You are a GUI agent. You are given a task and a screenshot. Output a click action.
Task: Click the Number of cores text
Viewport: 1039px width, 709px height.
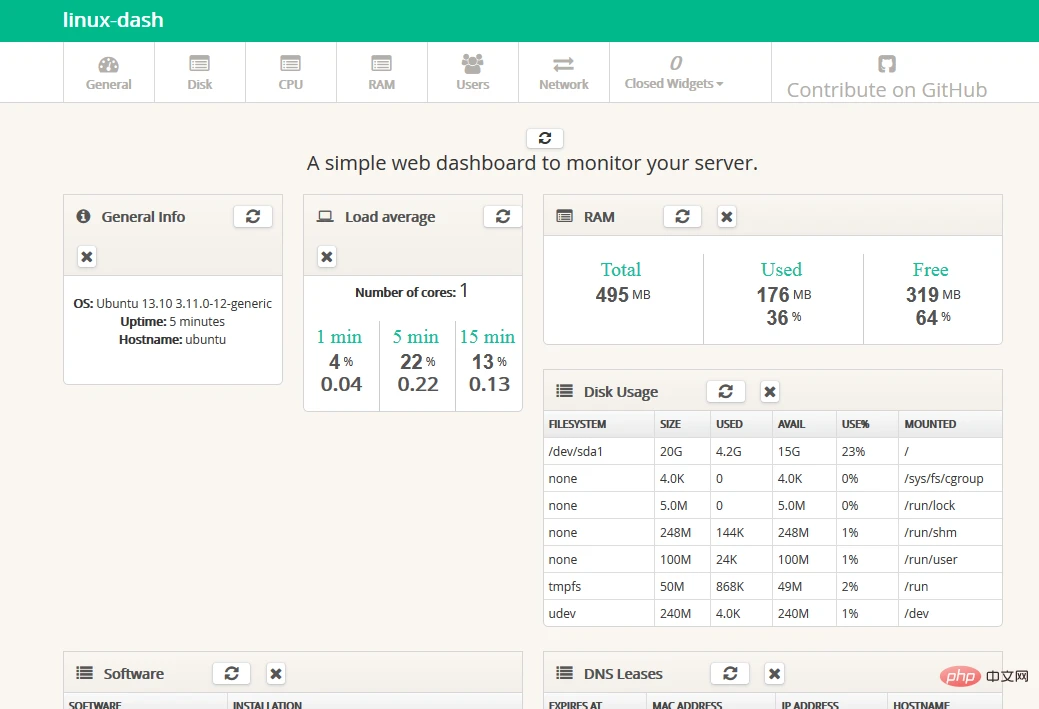tap(411, 292)
